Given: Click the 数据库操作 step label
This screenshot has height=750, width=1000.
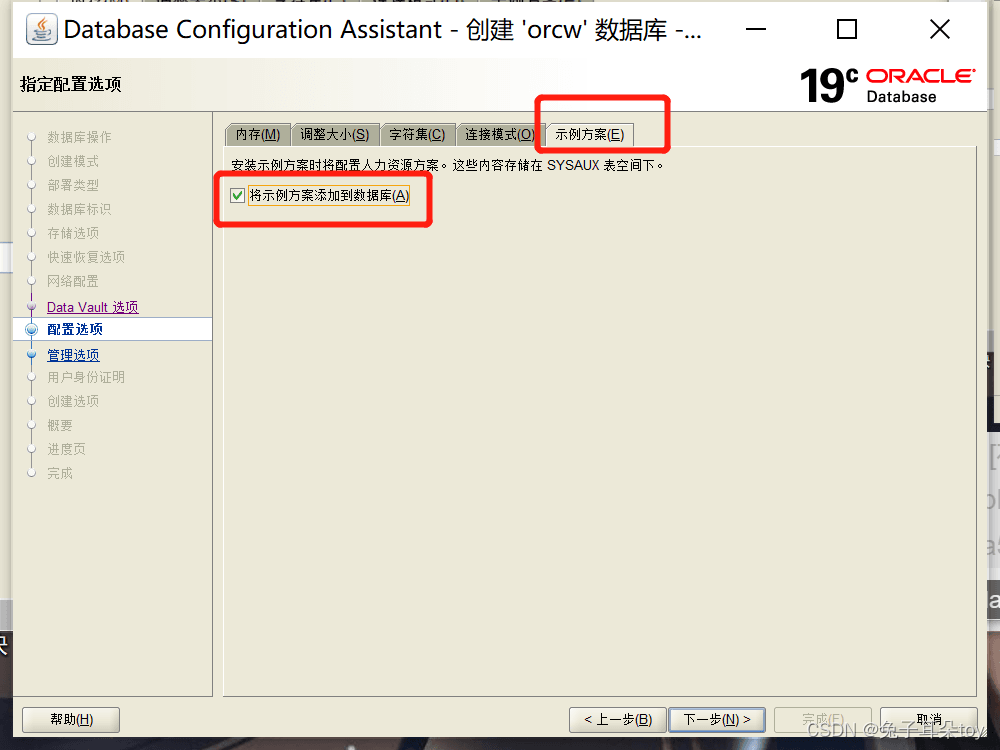Looking at the screenshot, I should [79, 137].
